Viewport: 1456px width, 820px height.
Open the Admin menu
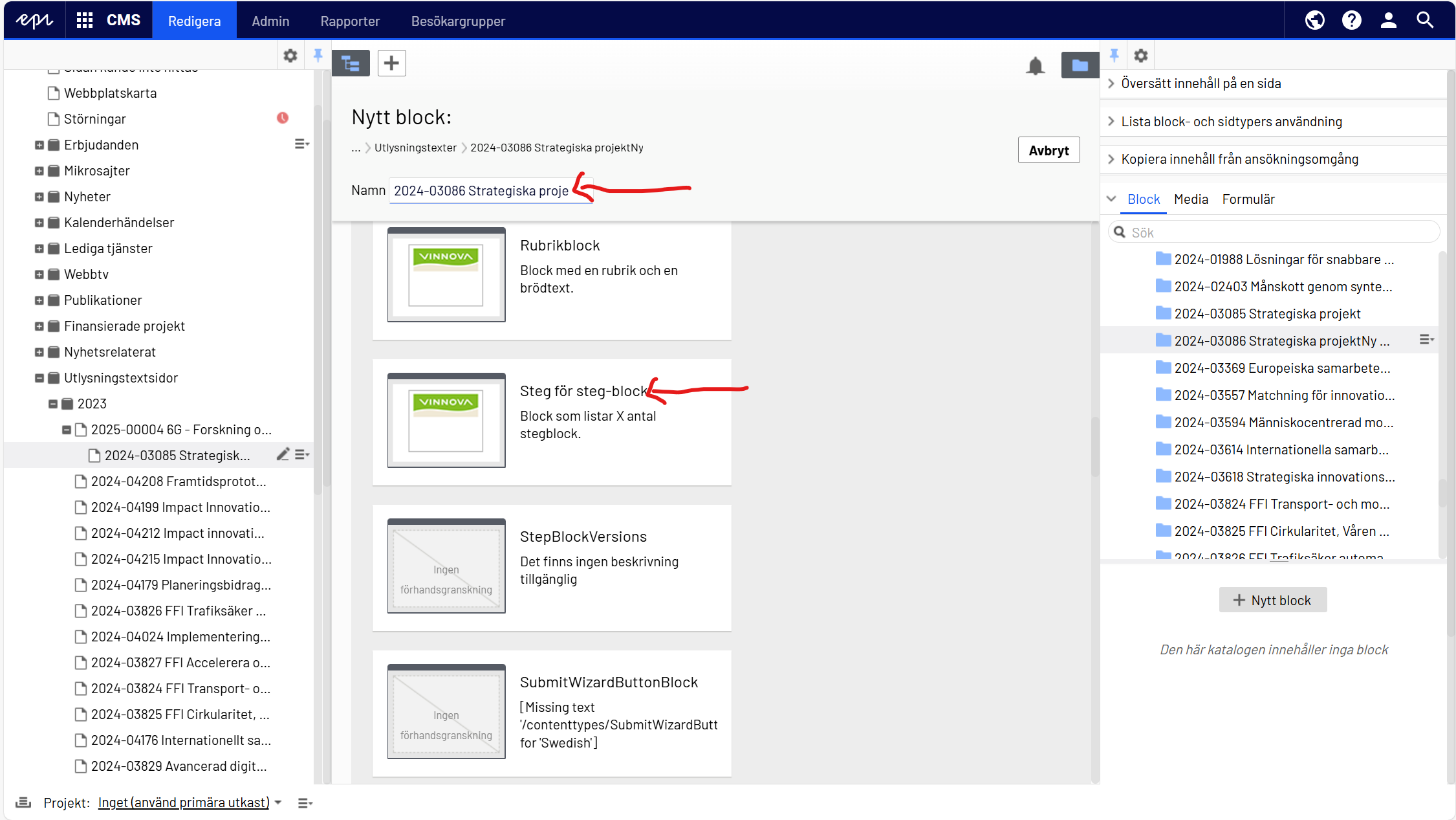coord(270,21)
